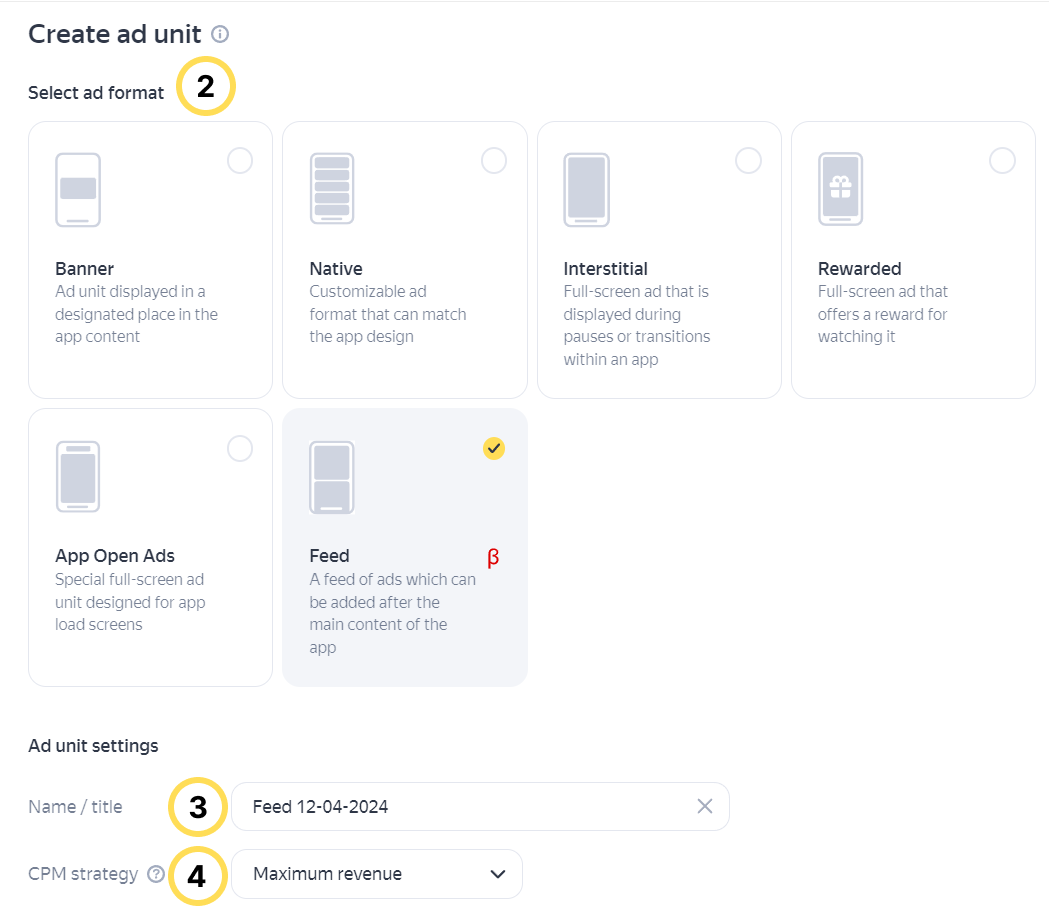Select the Native radio button
The image size is (1049, 914).
click(494, 161)
